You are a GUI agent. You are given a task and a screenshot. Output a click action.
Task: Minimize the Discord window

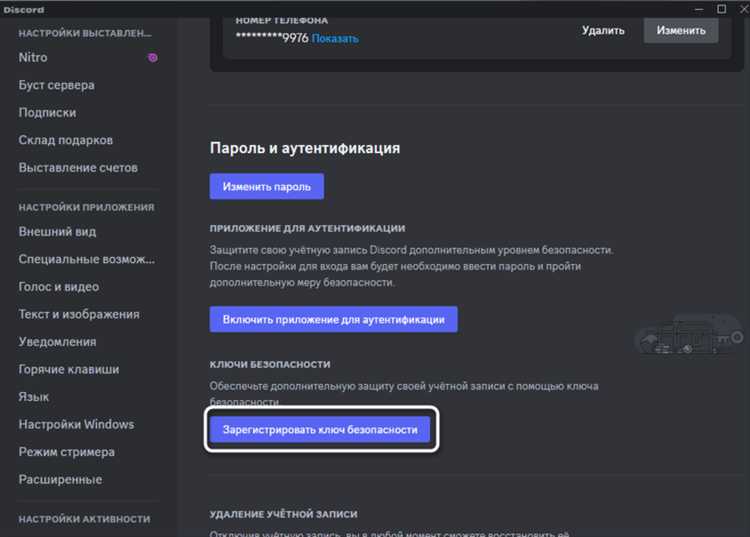click(x=699, y=9)
